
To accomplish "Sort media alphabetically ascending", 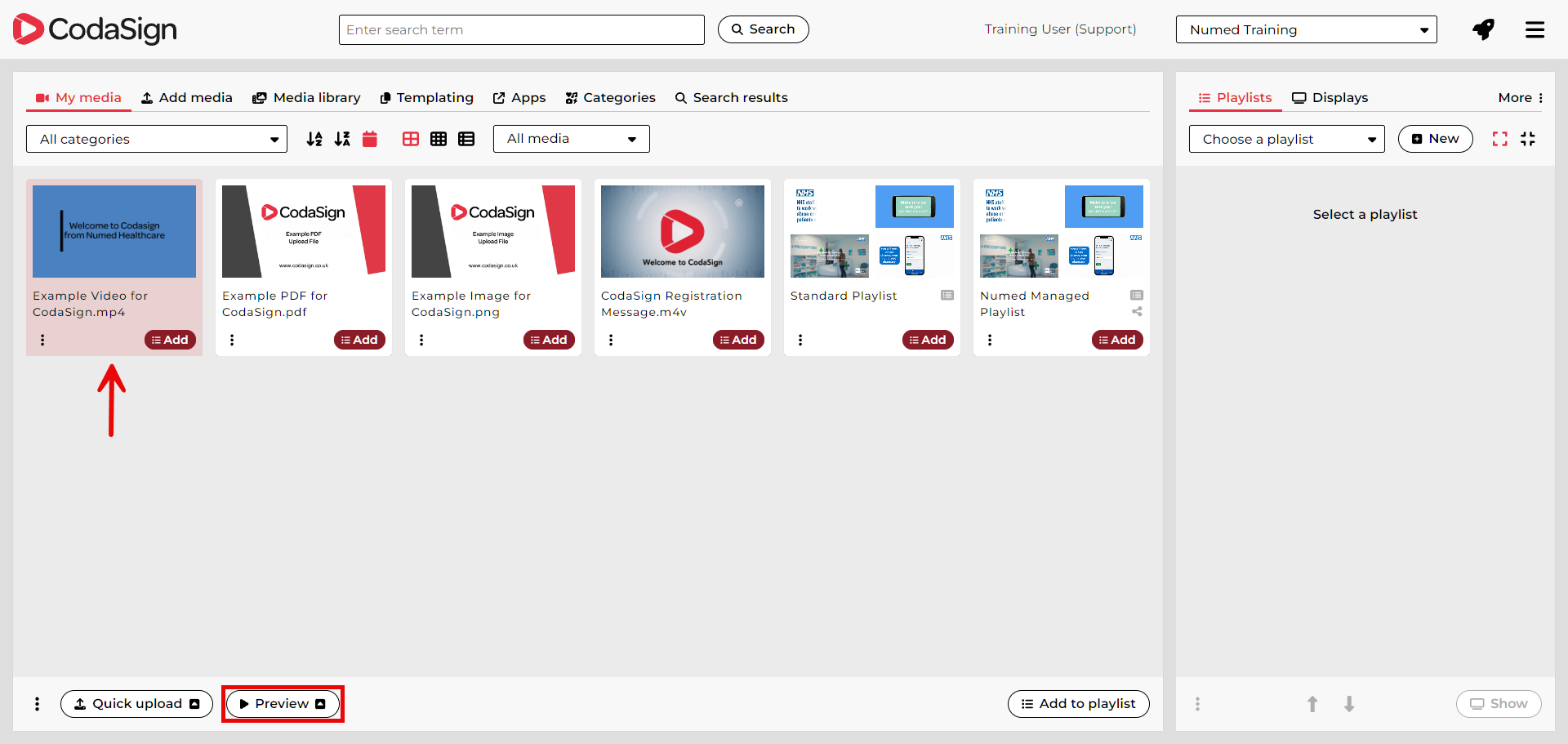I will [314, 139].
